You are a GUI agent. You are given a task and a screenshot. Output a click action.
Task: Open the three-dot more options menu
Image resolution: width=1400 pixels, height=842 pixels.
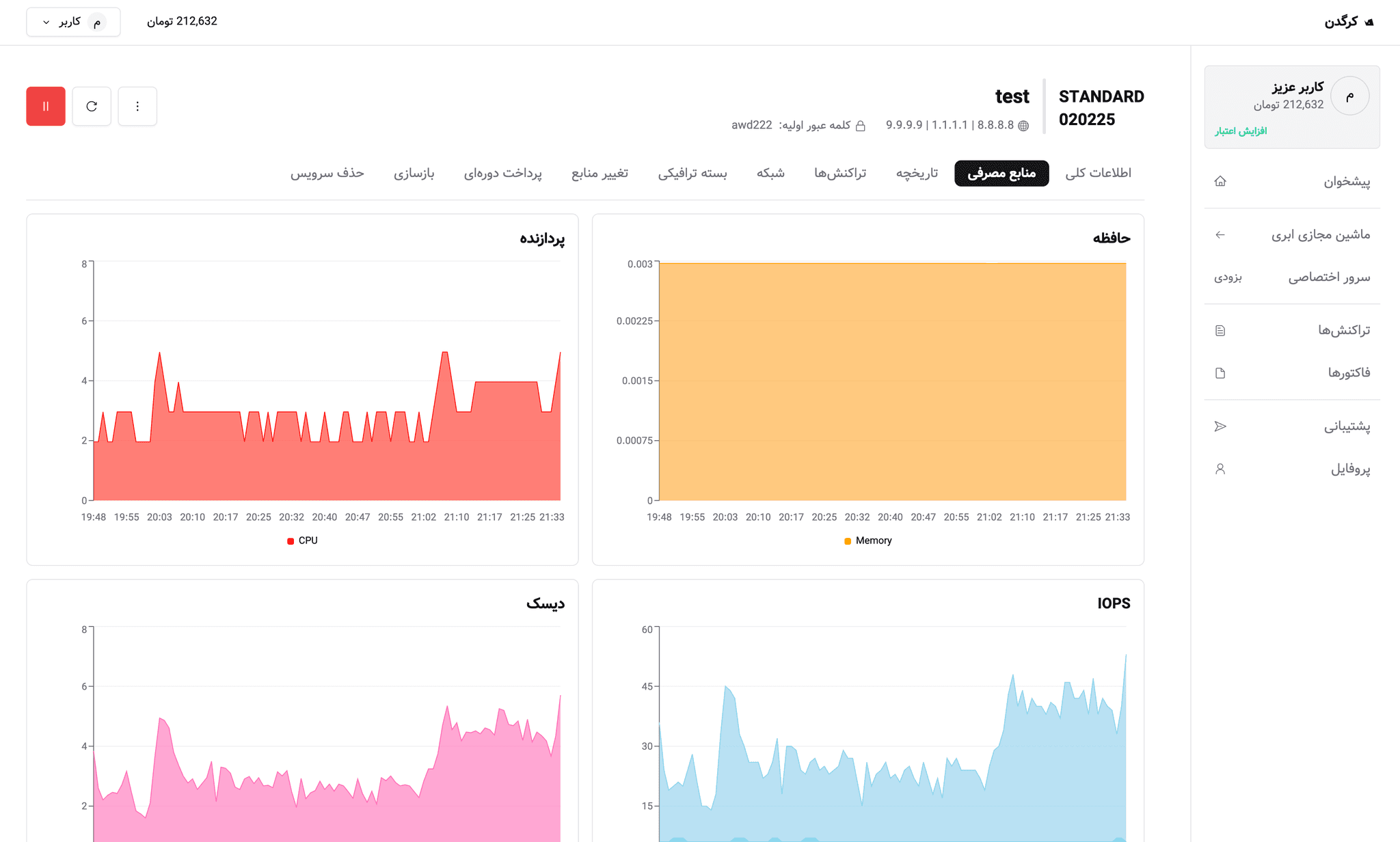137,106
